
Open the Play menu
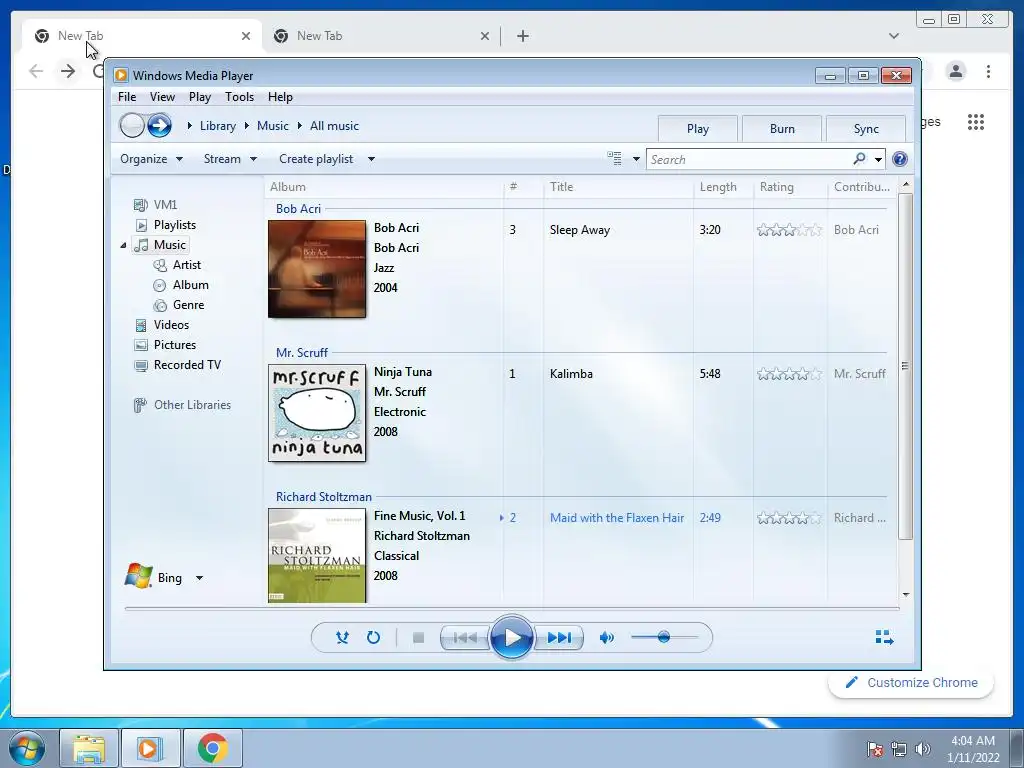pyautogui.click(x=200, y=97)
